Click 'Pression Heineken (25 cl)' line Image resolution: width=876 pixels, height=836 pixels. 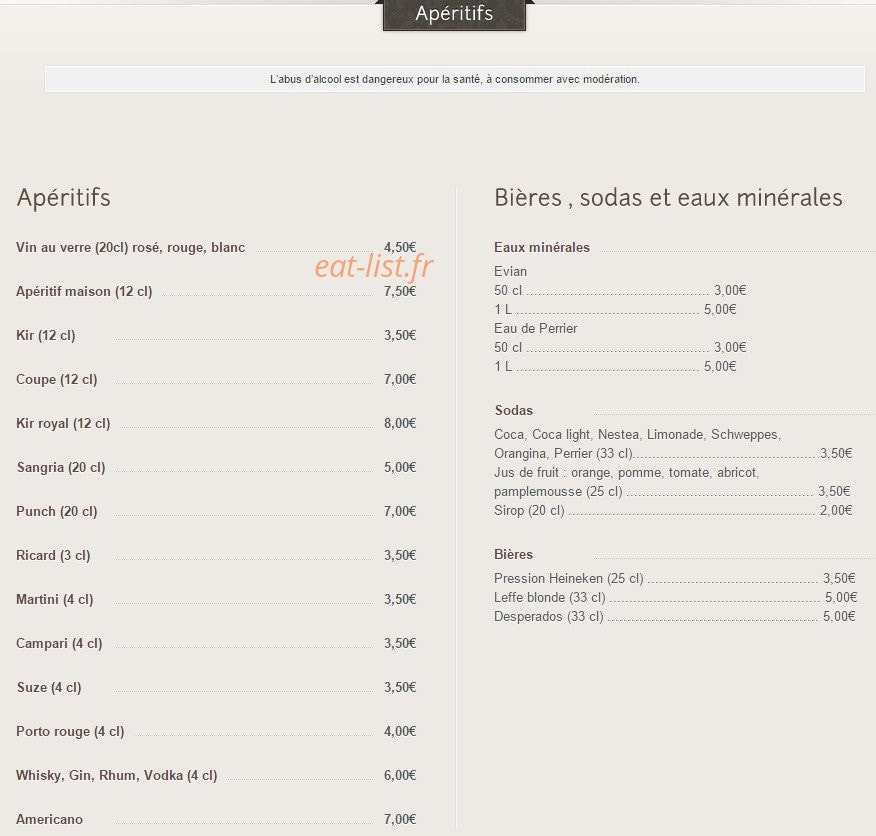point(675,578)
